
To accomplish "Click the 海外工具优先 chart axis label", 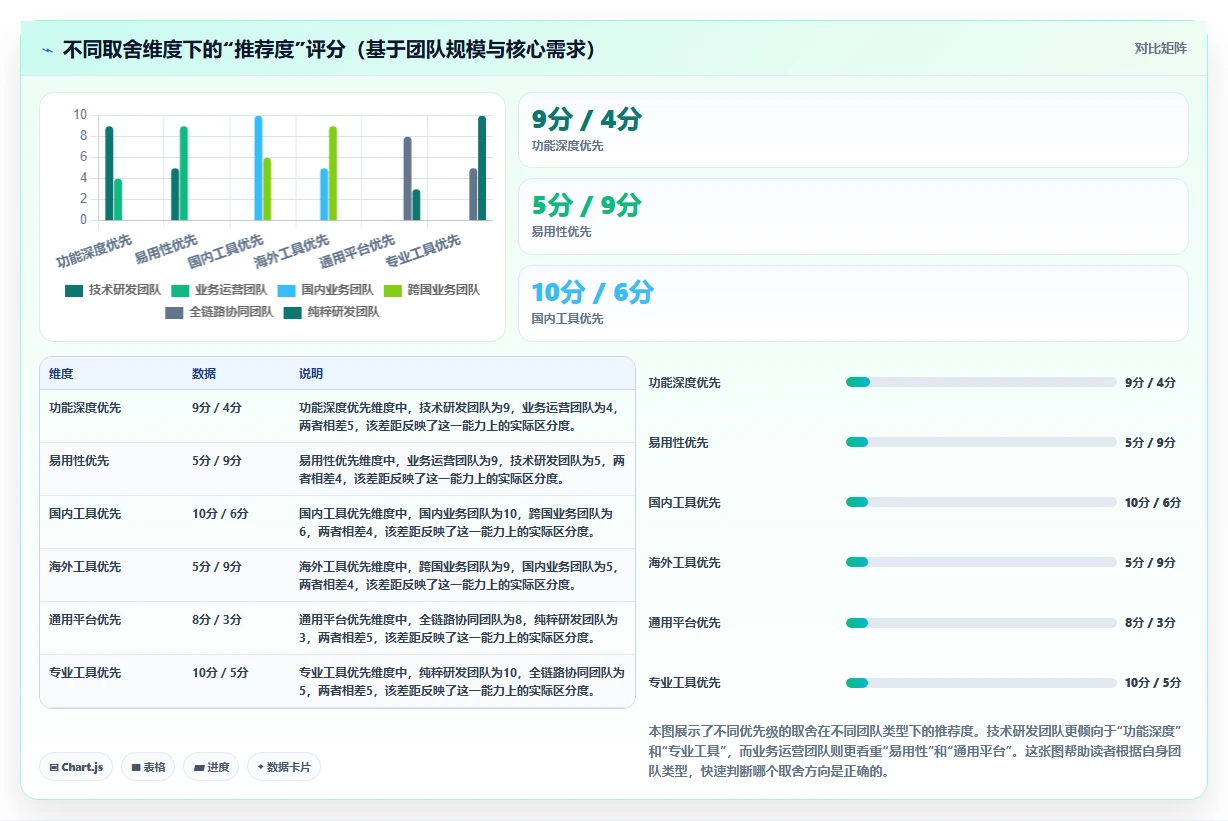I will pos(293,250).
